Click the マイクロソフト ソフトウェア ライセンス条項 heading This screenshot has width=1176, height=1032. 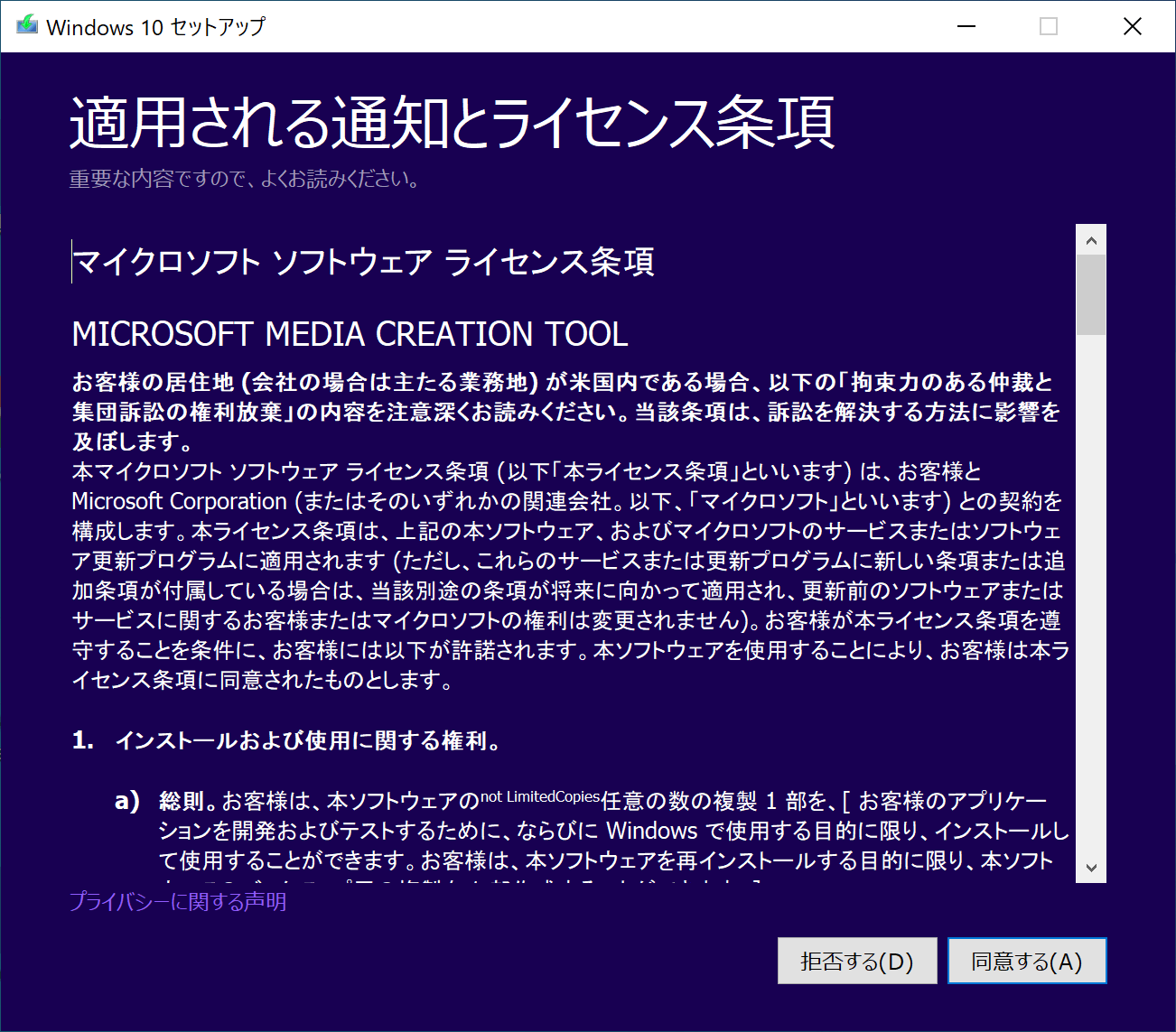click(x=363, y=262)
